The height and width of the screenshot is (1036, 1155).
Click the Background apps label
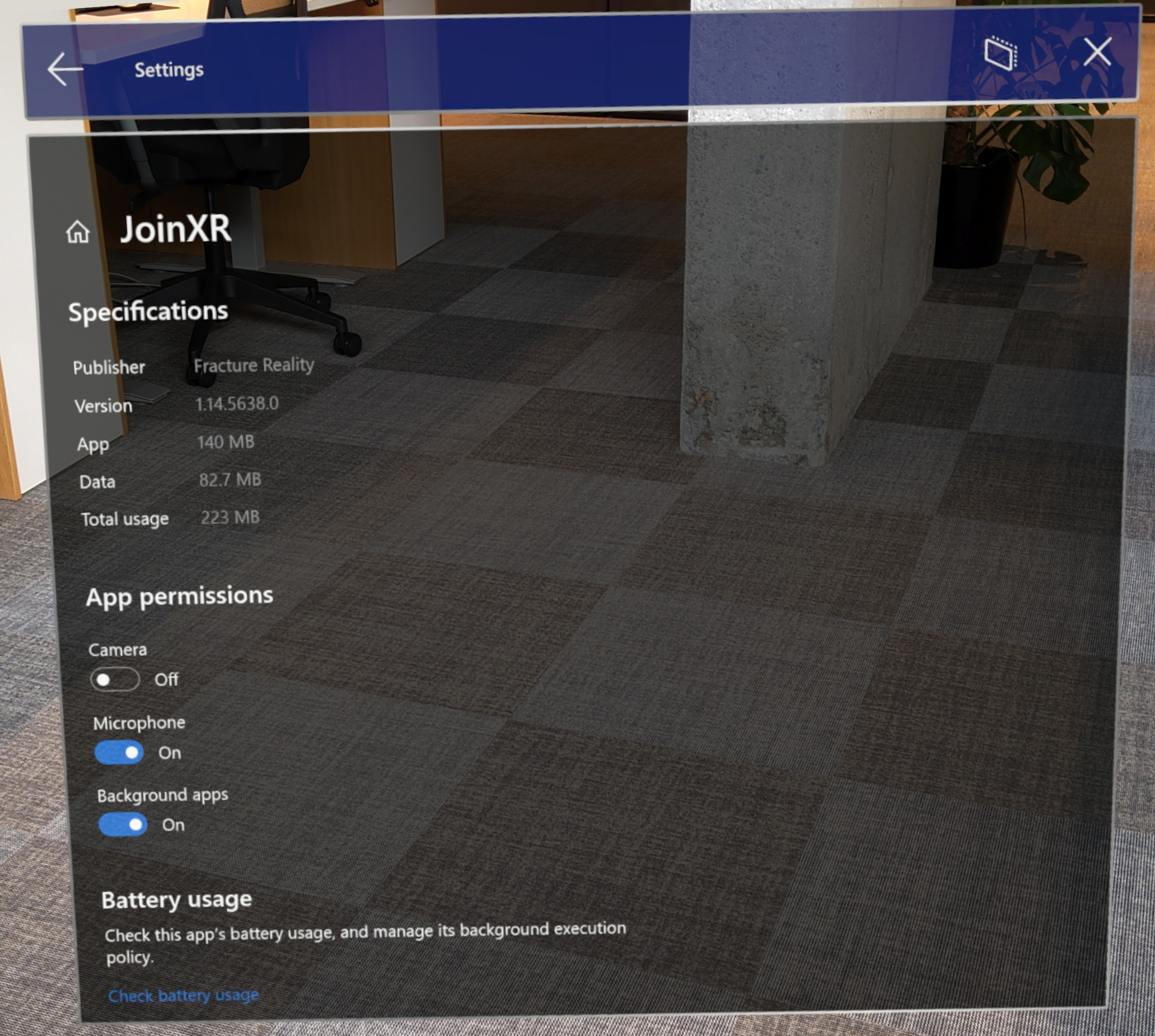[163, 795]
